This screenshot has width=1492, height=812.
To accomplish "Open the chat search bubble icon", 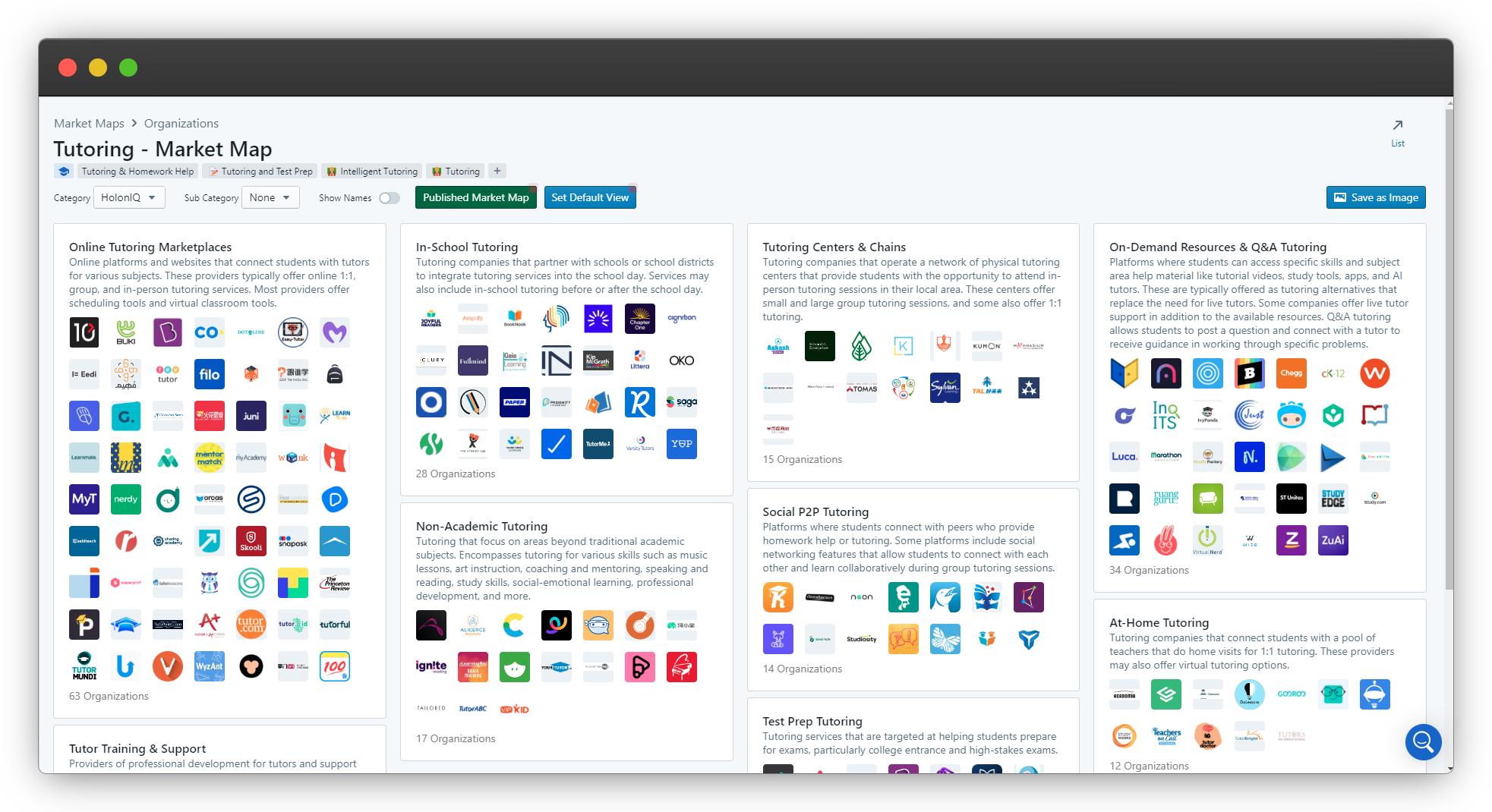I will coord(1424,741).
